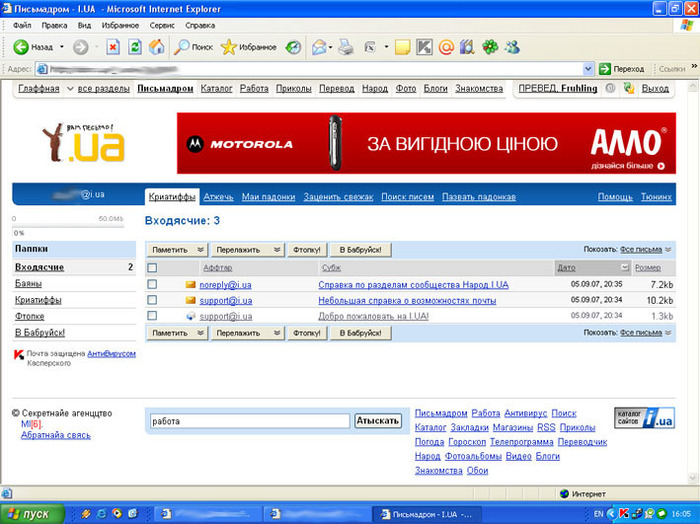Screen dimensions: 700x524
Task: Click the Windows пуск Start button
Action: coord(32,514)
